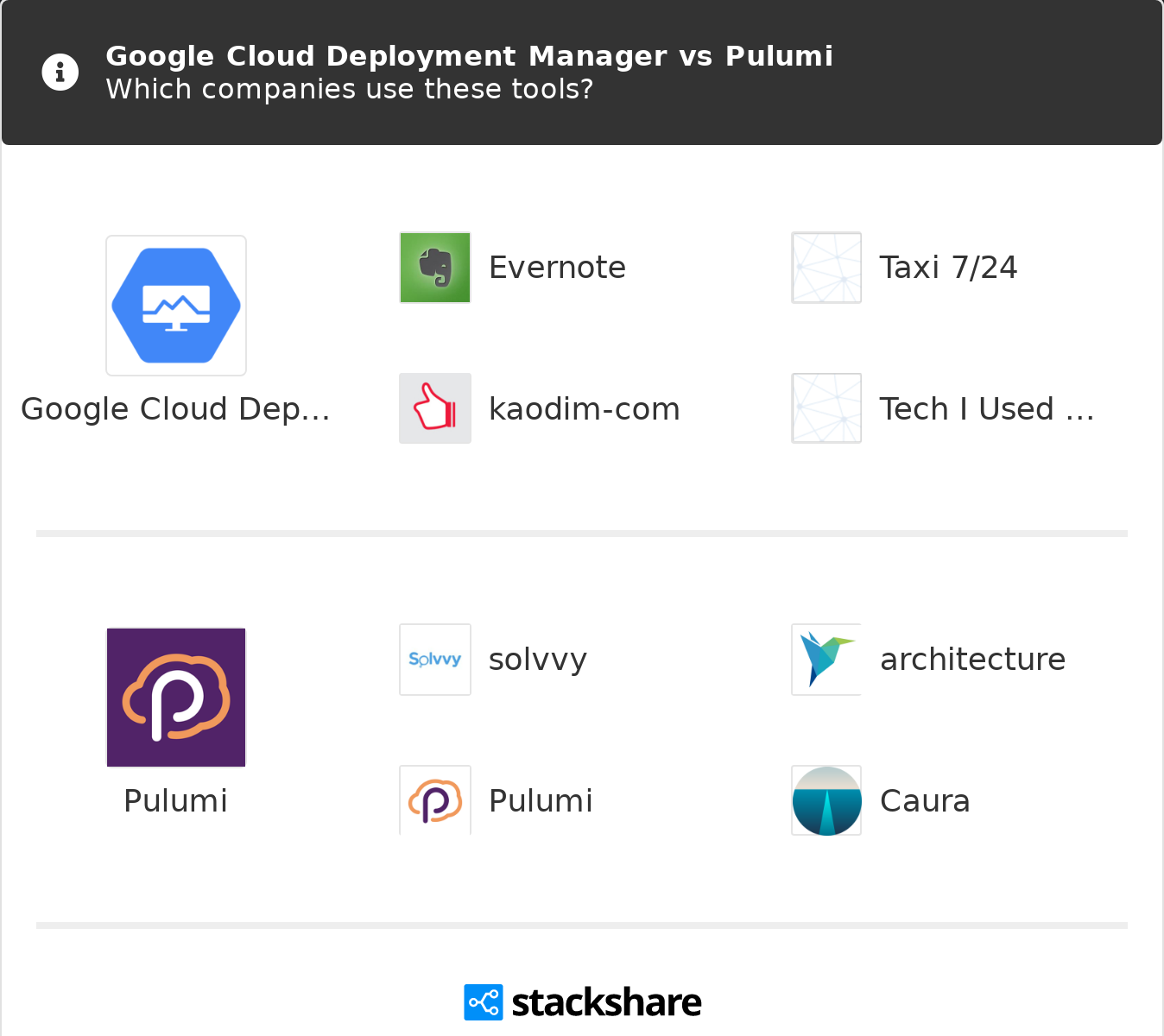Click the Evernote elephant icon
This screenshot has height=1036, width=1164.
tap(435, 268)
